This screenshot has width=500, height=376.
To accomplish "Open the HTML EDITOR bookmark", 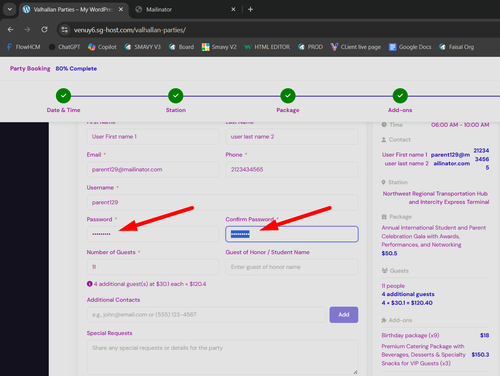I will click(267, 47).
